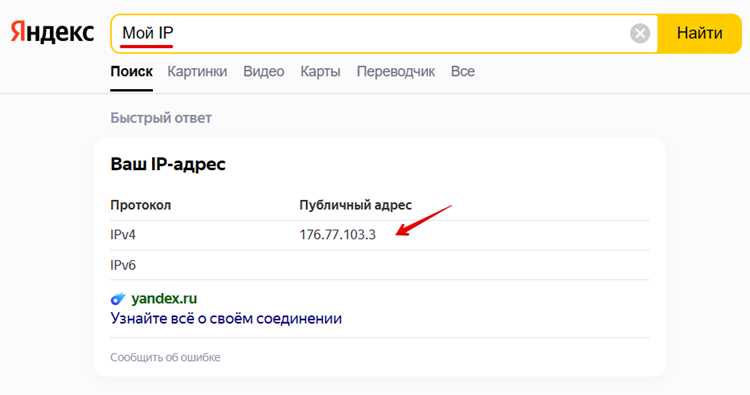The height and width of the screenshot is (395, 750).
Task: Open the Переводчик tab
Action: click(x=396, y=72)
